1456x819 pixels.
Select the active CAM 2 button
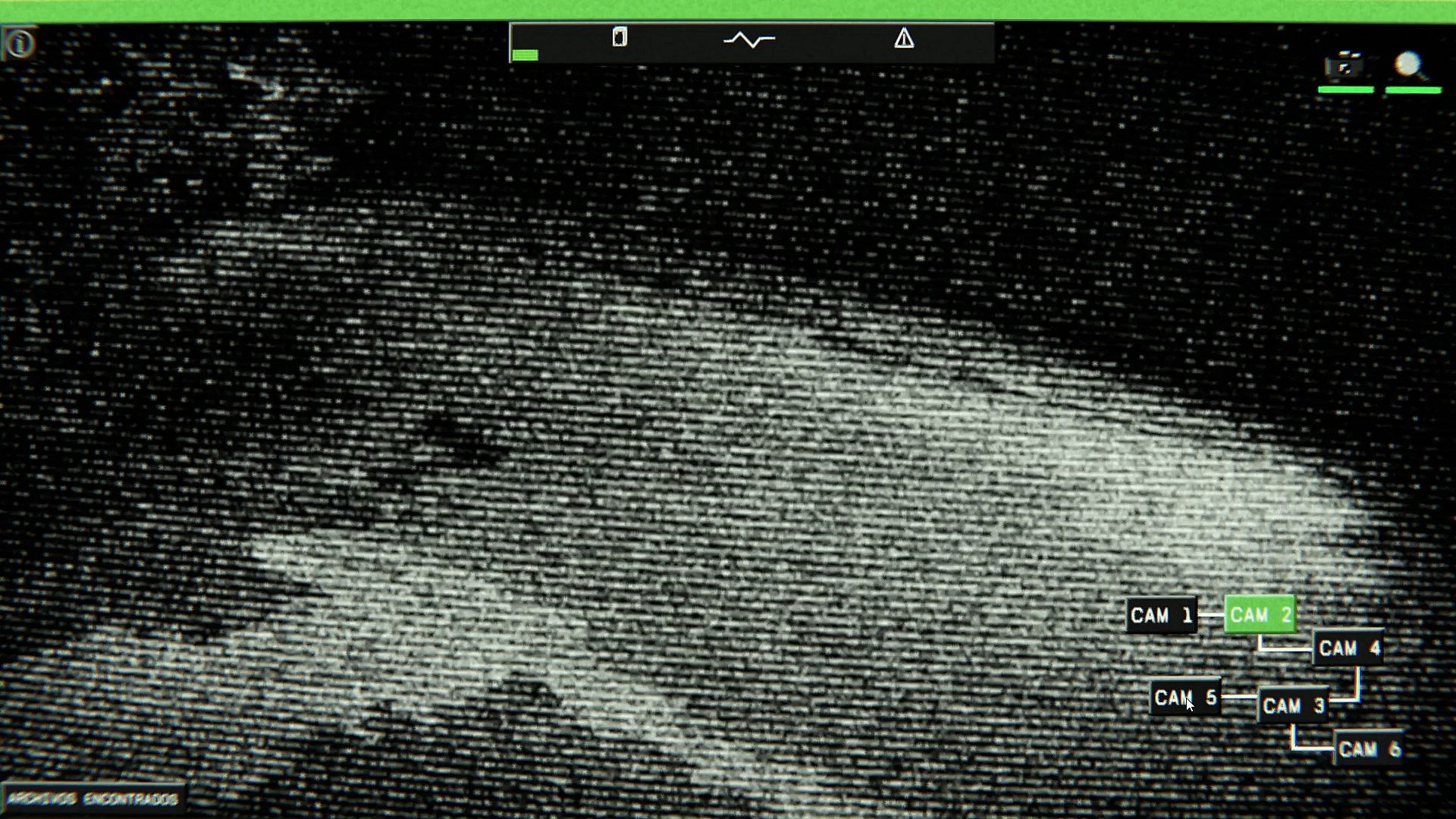point(1260,615)
